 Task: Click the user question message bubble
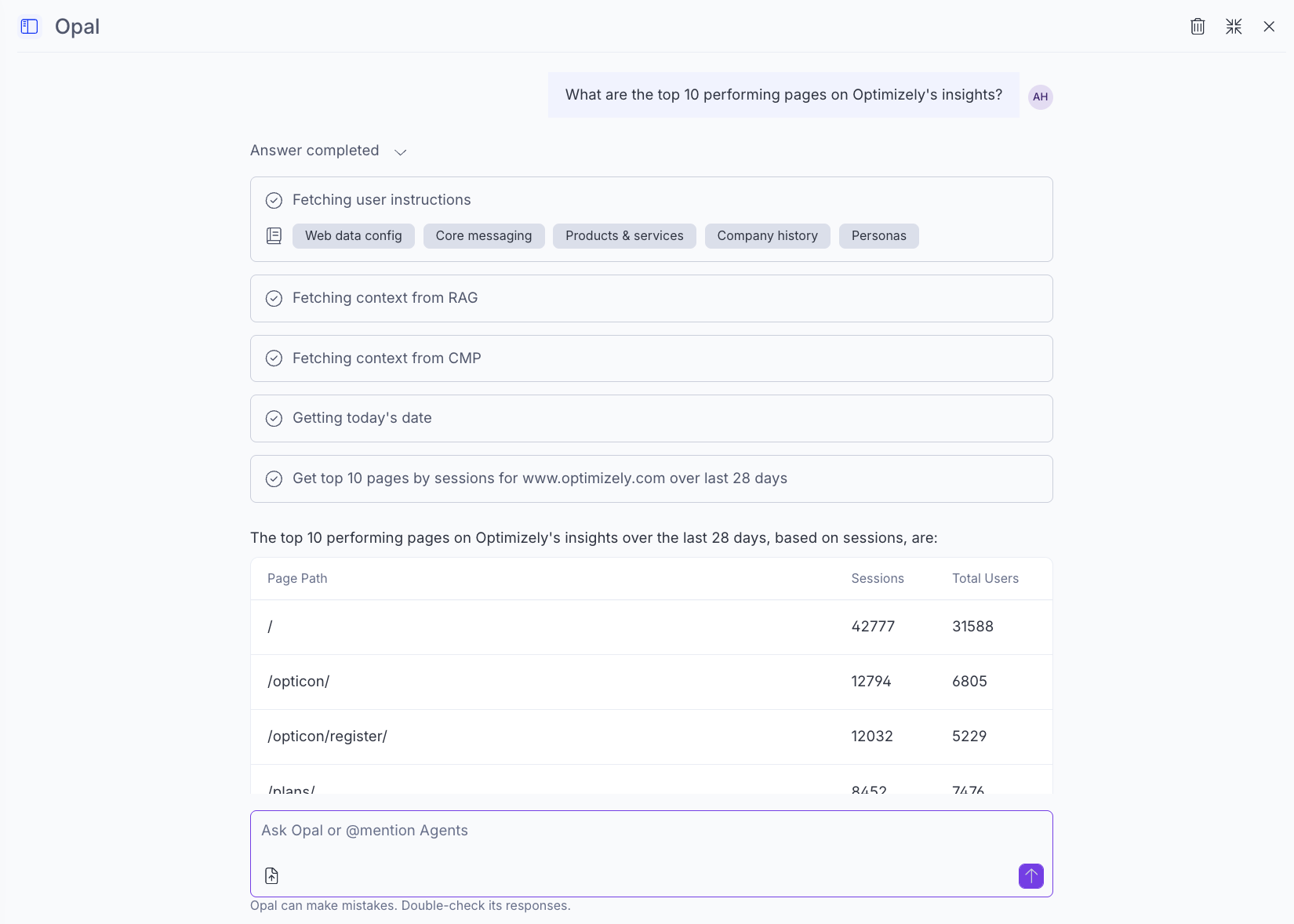click(784, 95)
